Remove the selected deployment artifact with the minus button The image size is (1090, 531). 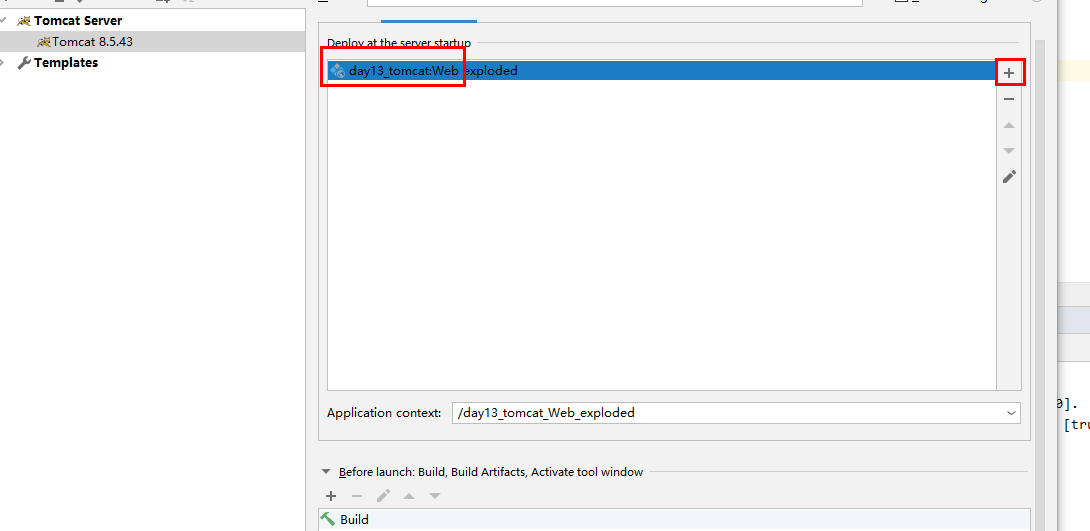[1009, 99]
